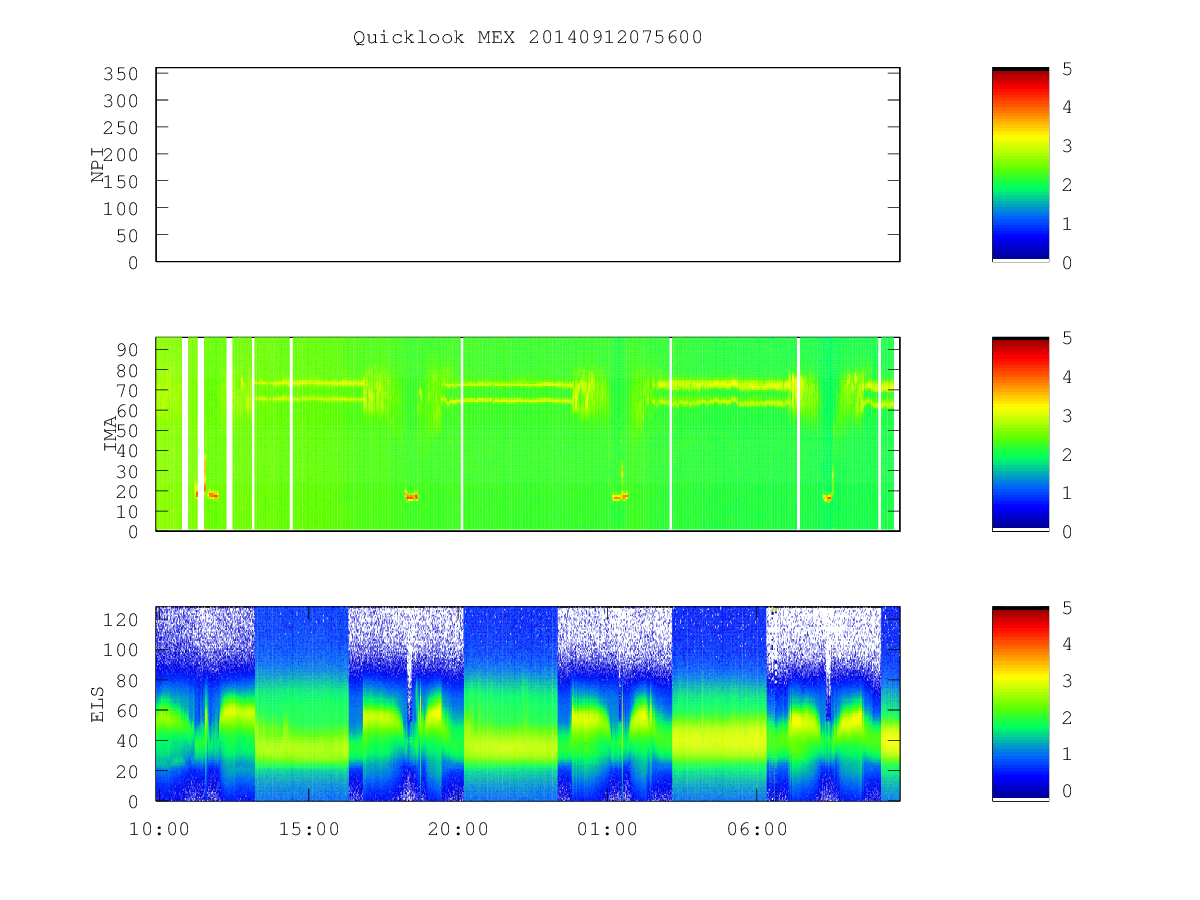The width and height of the screenshot is (1200, 900).
Task: Click the 80 tick on IMA axis
Action: click(126, 370)
